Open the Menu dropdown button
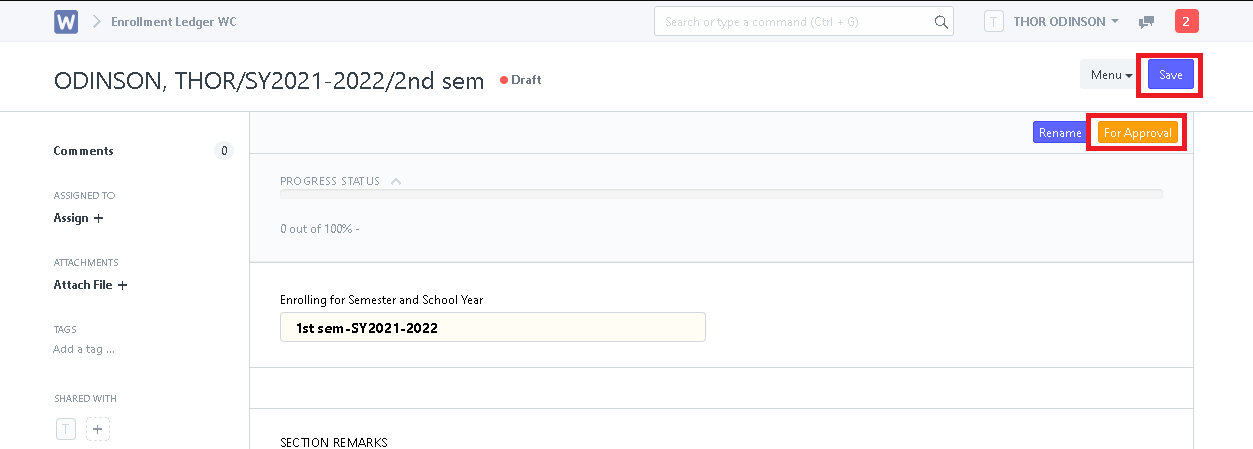The width and height of the screenshot is (1253, 449). (x=1111, y=75)
